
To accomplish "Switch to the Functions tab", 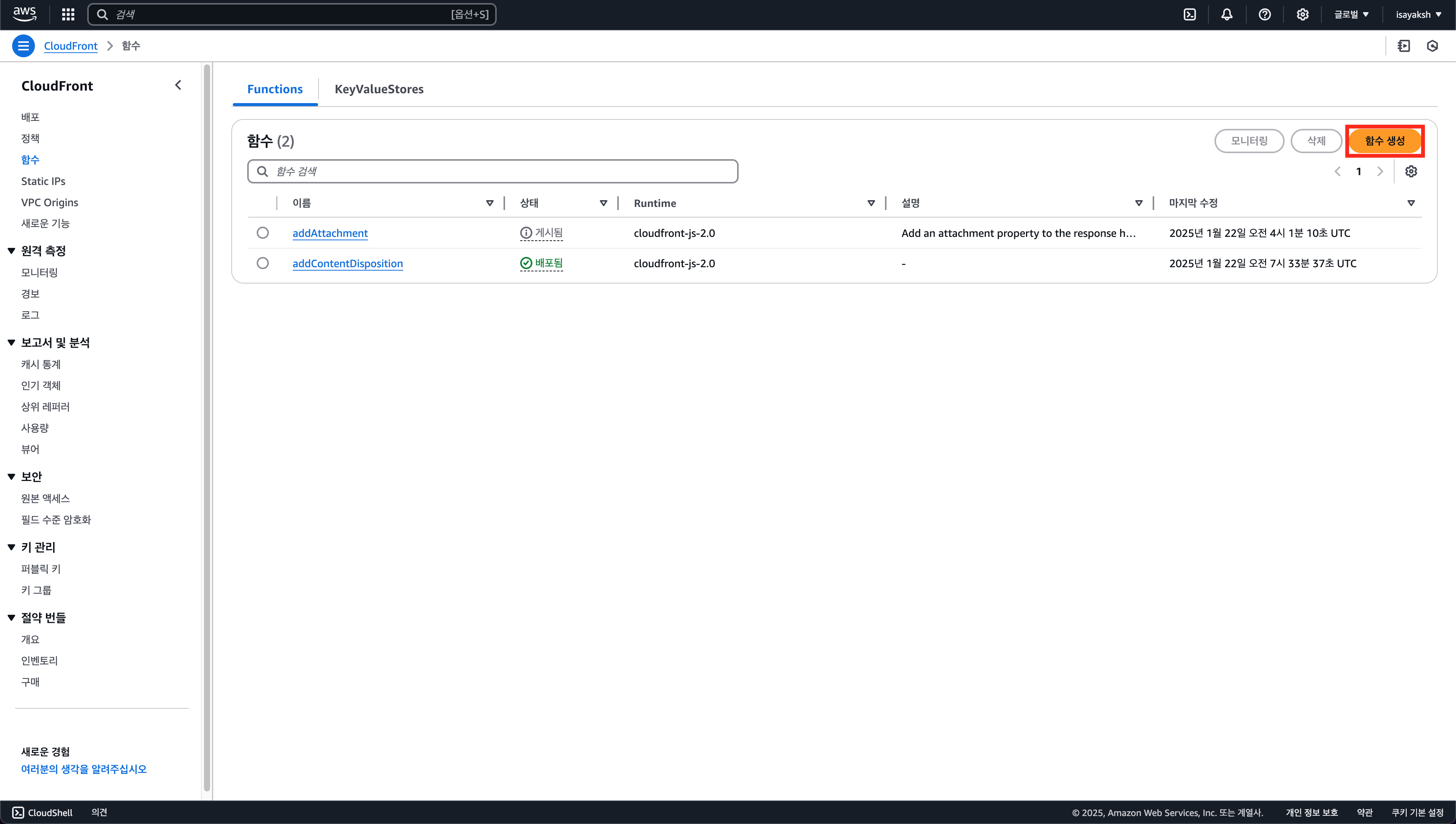I will [x=275, y=89].
